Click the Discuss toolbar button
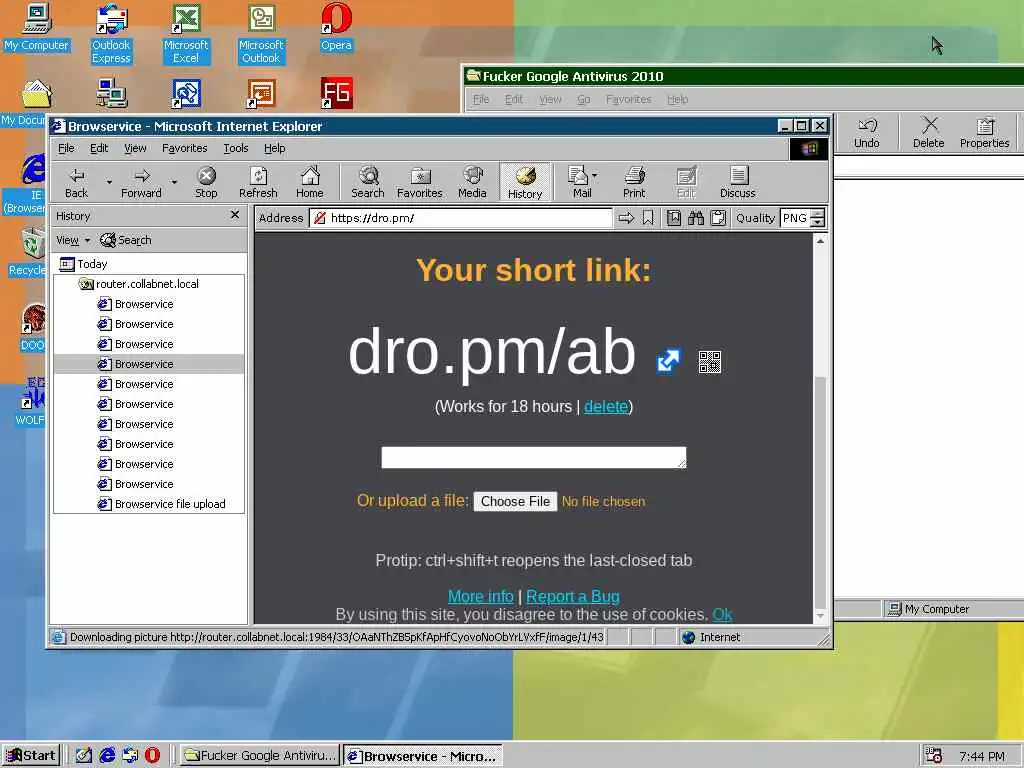The image size is (1024, 768). click(737, 182)
